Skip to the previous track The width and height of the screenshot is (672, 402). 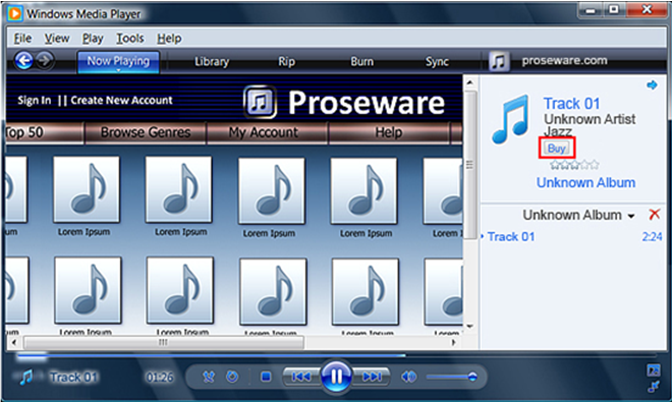click(x=301, y=377)
